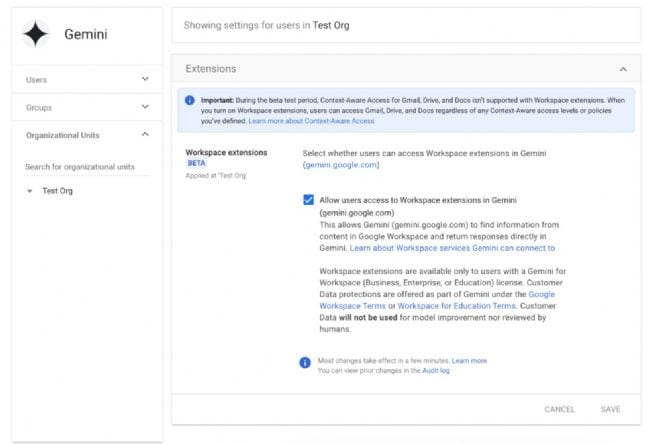Open Learn about Workspace services Gemini link

point(452,248)
